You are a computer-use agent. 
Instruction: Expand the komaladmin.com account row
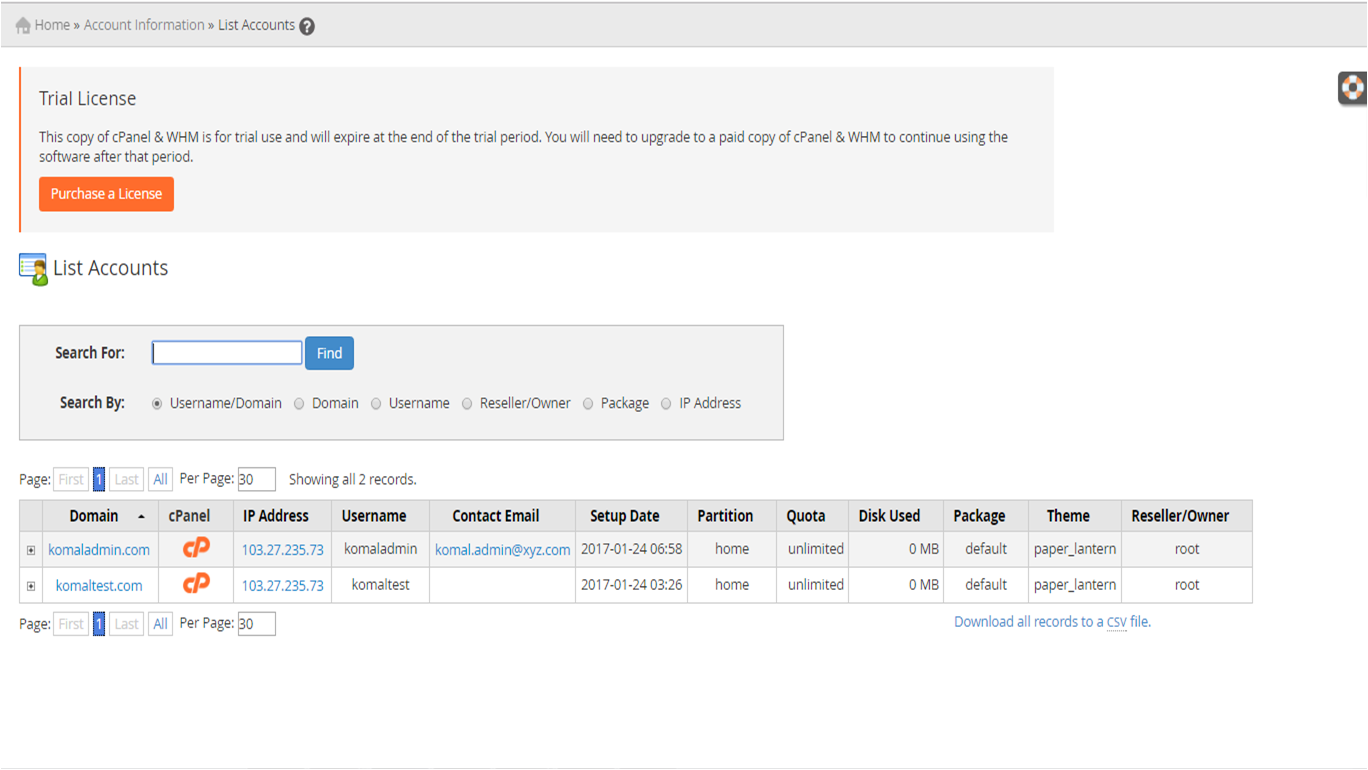tap(31, 550)
